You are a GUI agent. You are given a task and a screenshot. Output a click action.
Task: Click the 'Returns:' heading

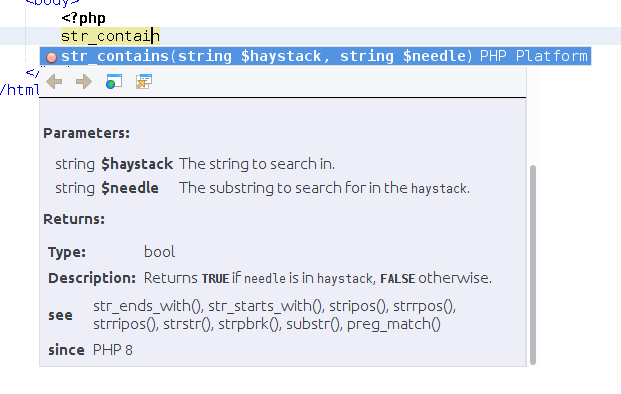click(74, 219)
